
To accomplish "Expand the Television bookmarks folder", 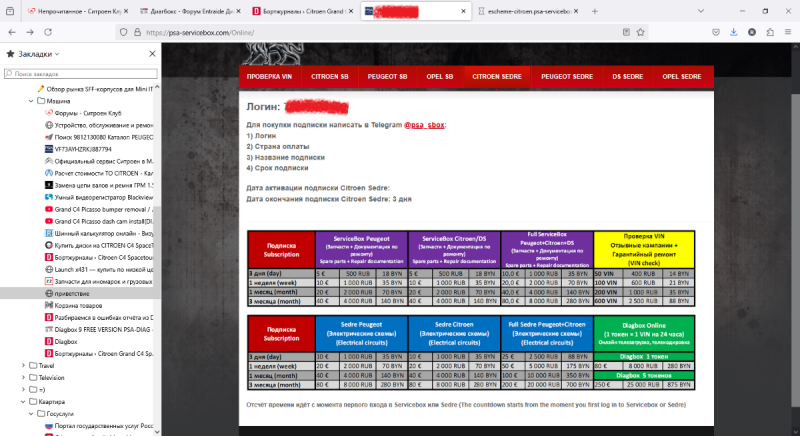I will tap(24, 378).
